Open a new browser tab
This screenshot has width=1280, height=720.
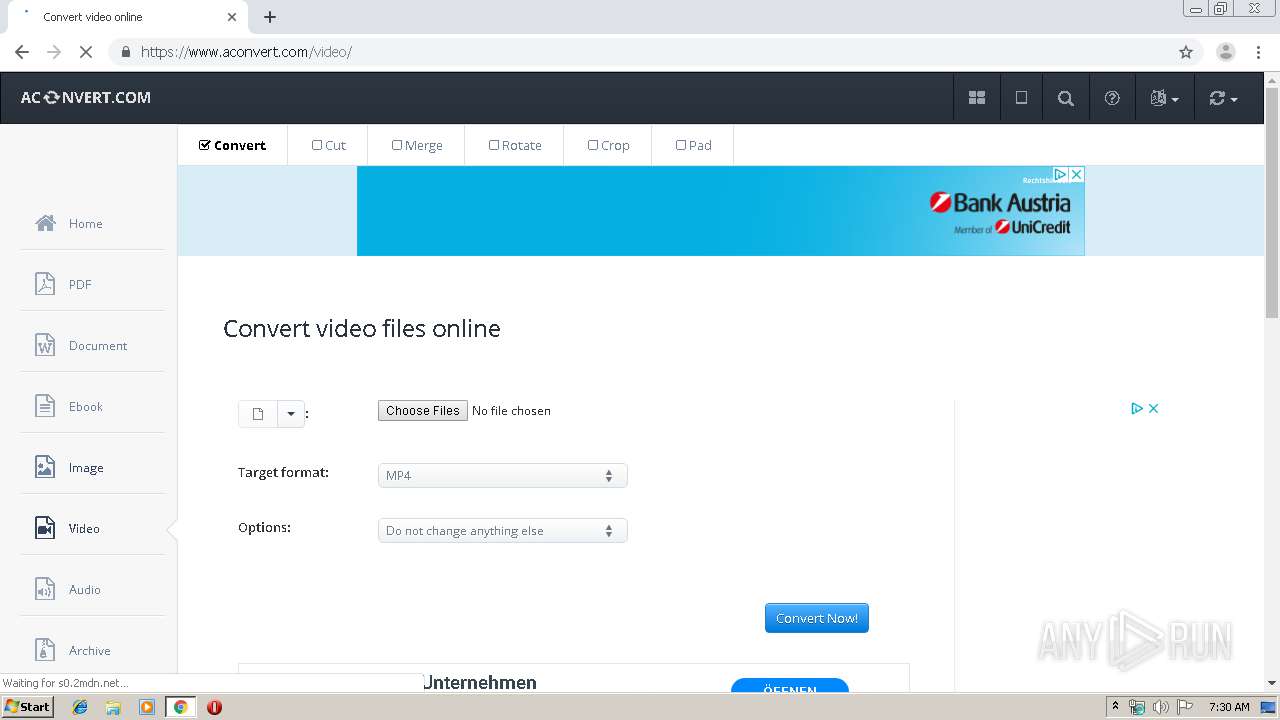pos(270,17)
